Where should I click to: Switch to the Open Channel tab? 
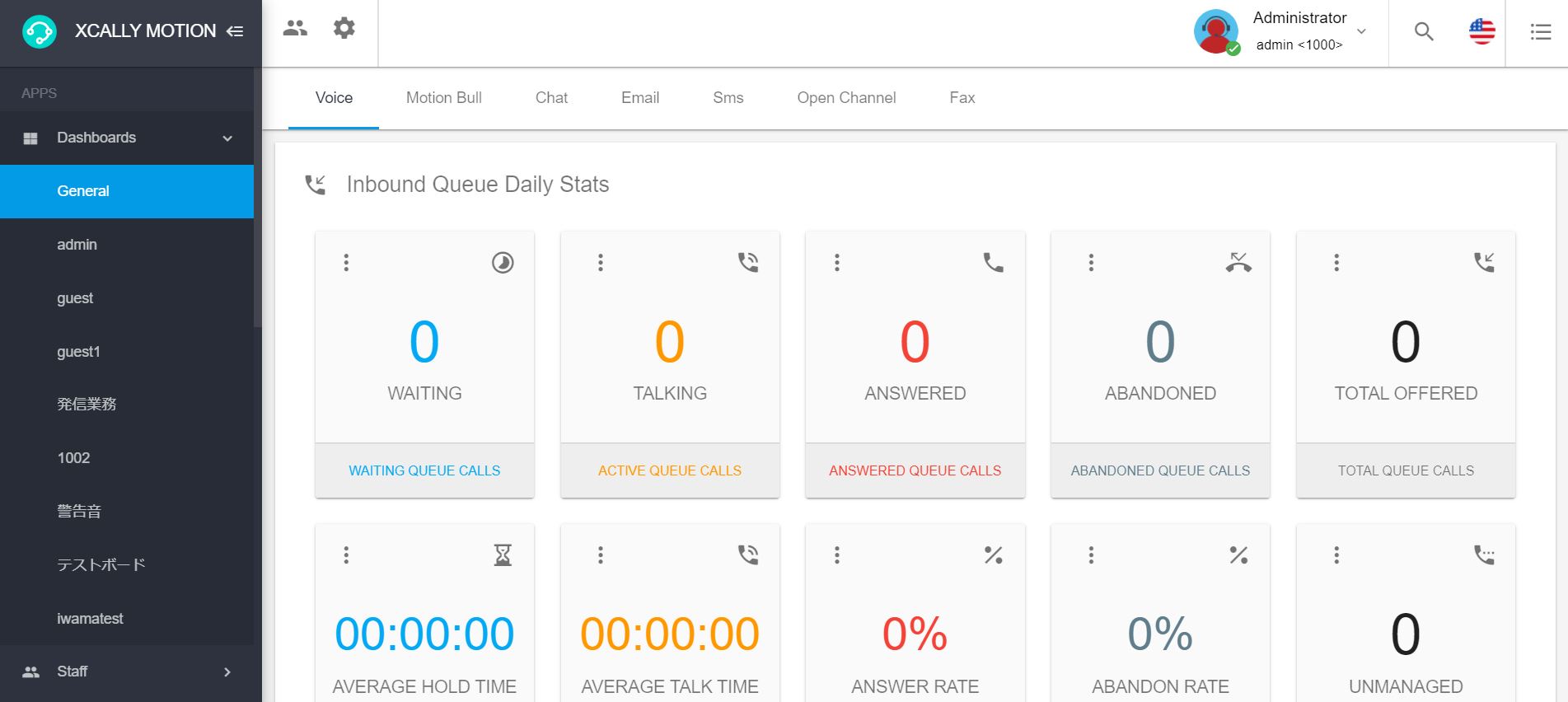(x=846, y=98)
